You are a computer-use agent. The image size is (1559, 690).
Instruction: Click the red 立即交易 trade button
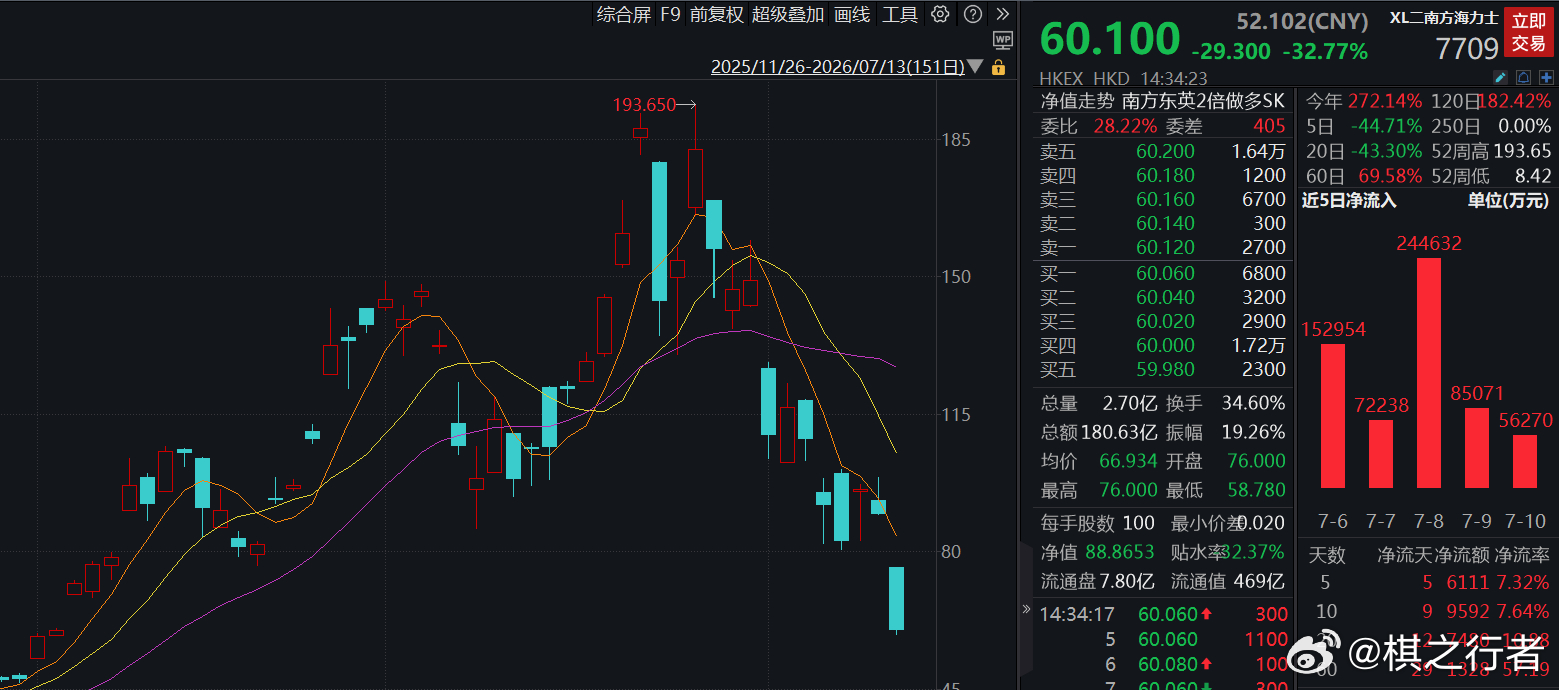click(x=1528, y=32)
